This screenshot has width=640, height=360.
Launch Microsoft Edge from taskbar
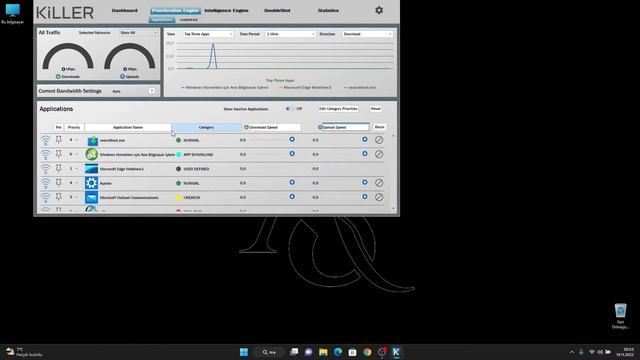pos(338,352)
